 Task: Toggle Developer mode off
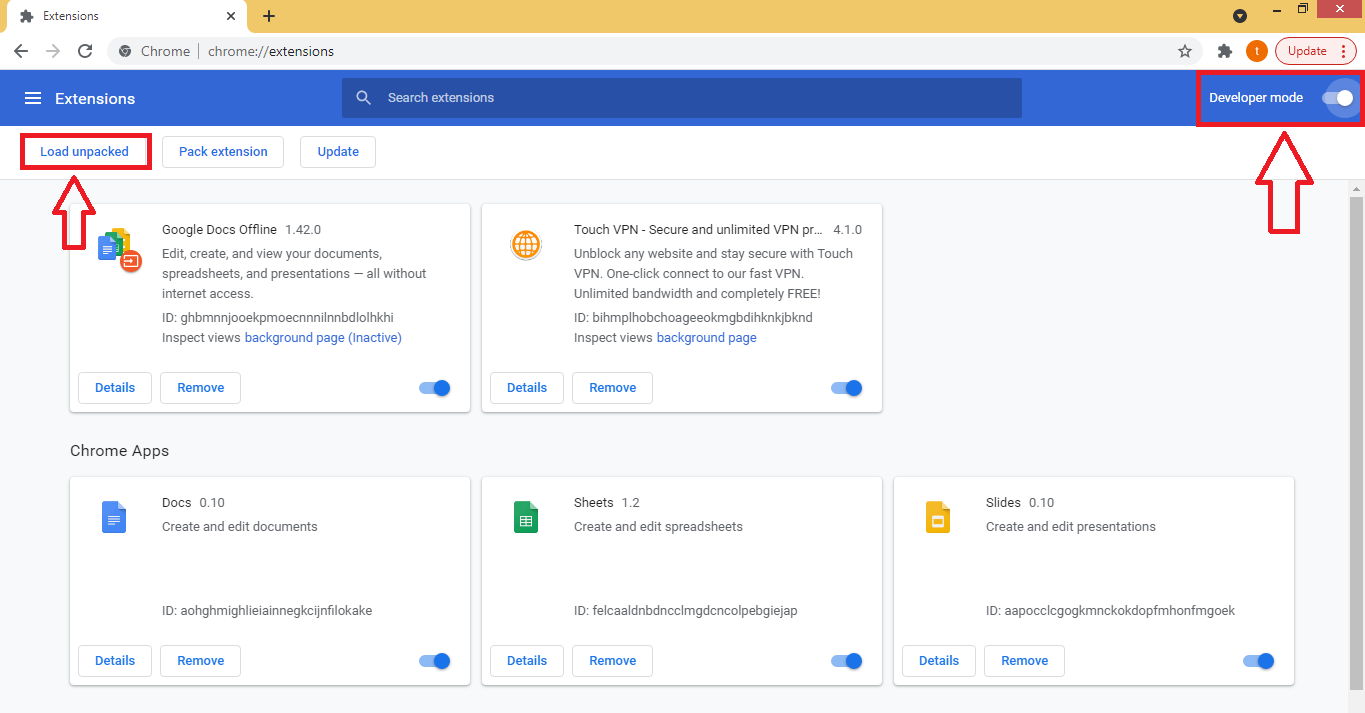[x=1338, y=98]
